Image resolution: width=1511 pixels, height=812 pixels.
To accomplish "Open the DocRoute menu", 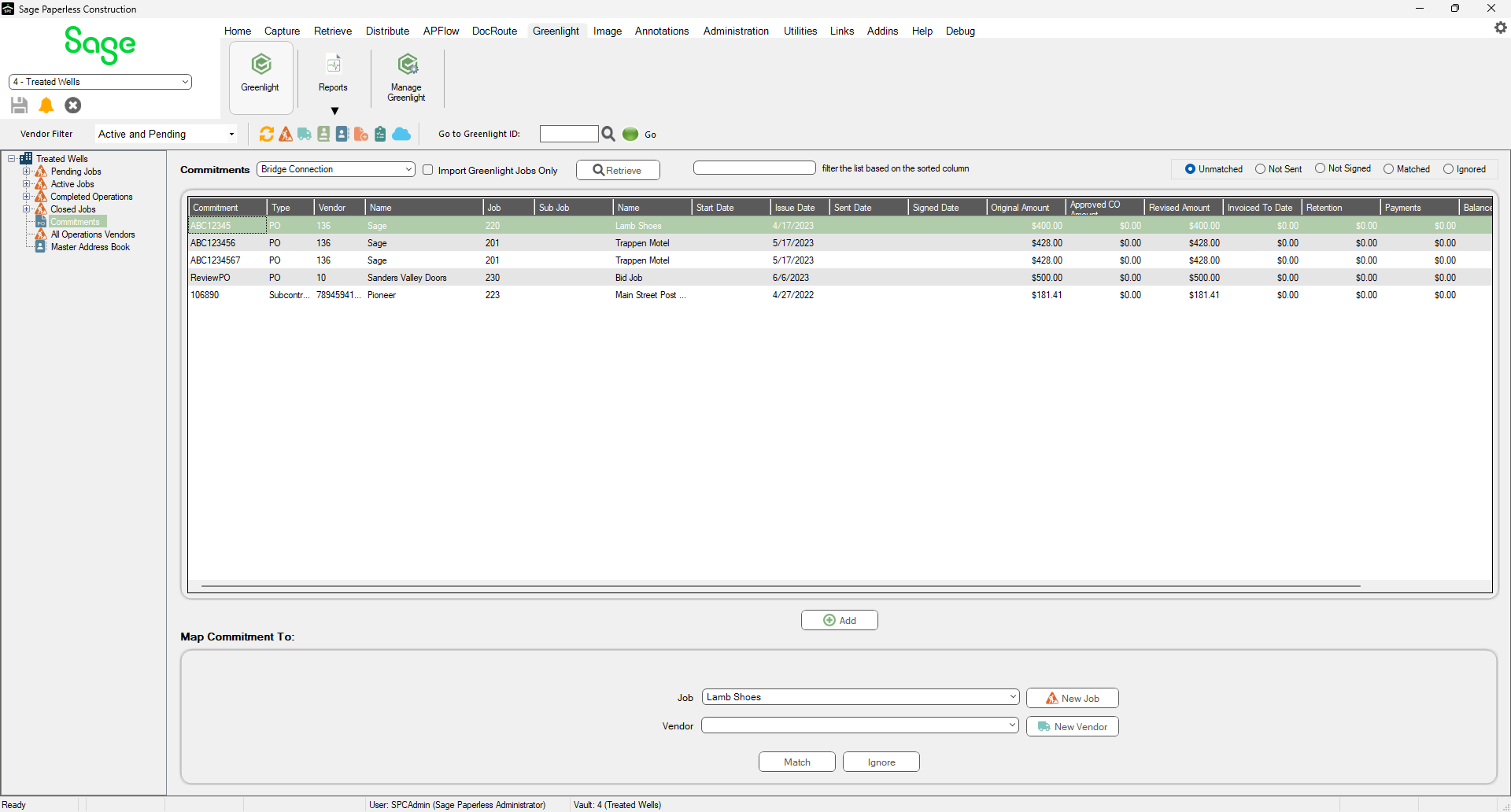I will [x=494, y=31].
